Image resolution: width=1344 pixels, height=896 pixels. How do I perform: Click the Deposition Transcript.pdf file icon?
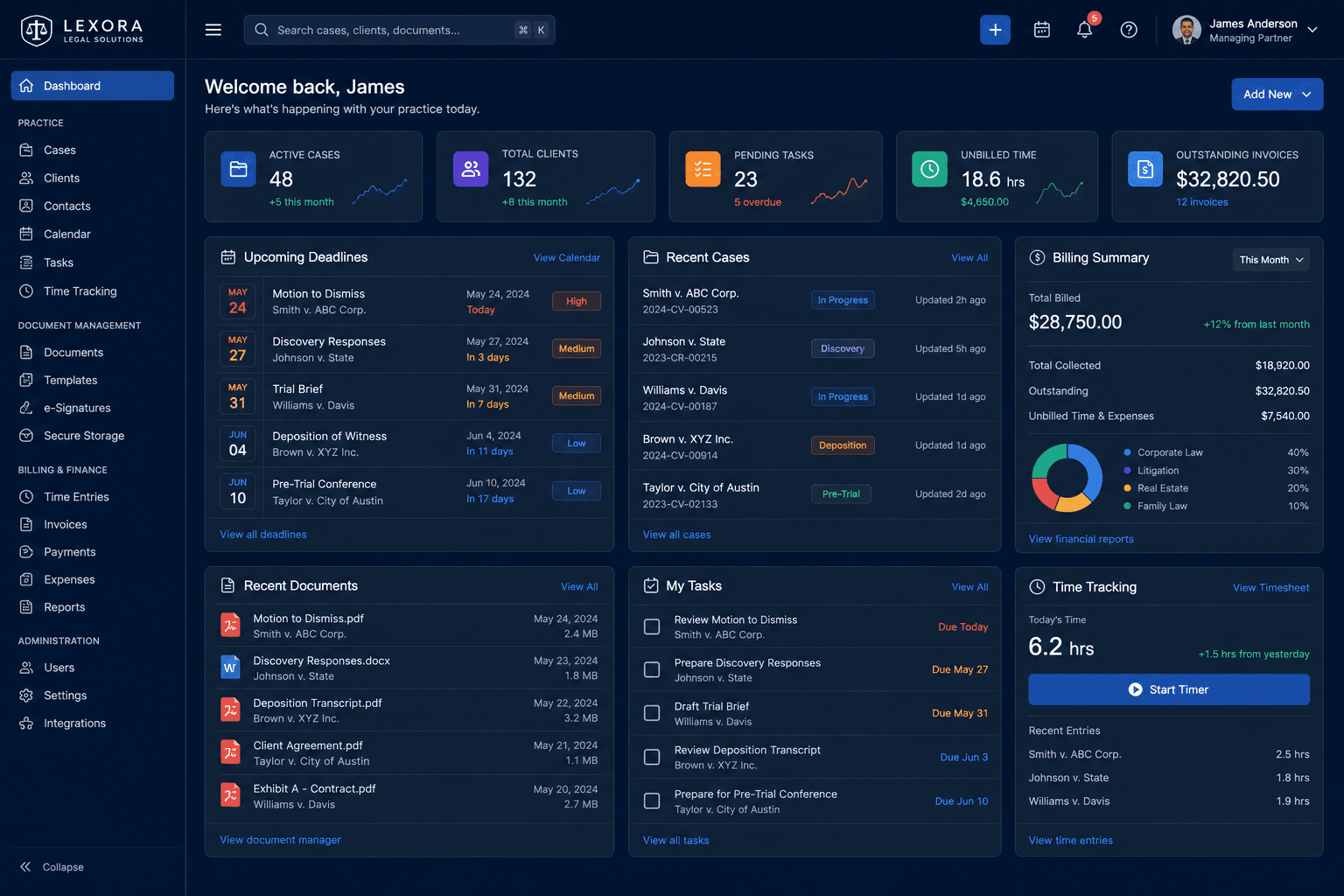coord(230,710)
